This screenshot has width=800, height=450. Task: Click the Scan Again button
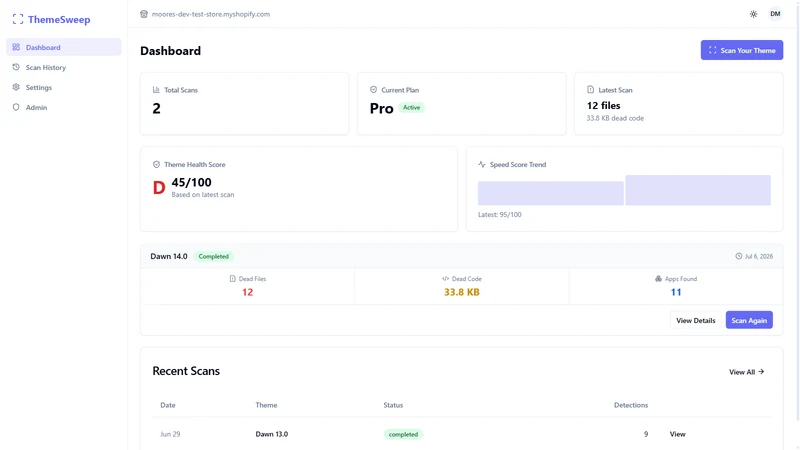(x=749, y=320)
